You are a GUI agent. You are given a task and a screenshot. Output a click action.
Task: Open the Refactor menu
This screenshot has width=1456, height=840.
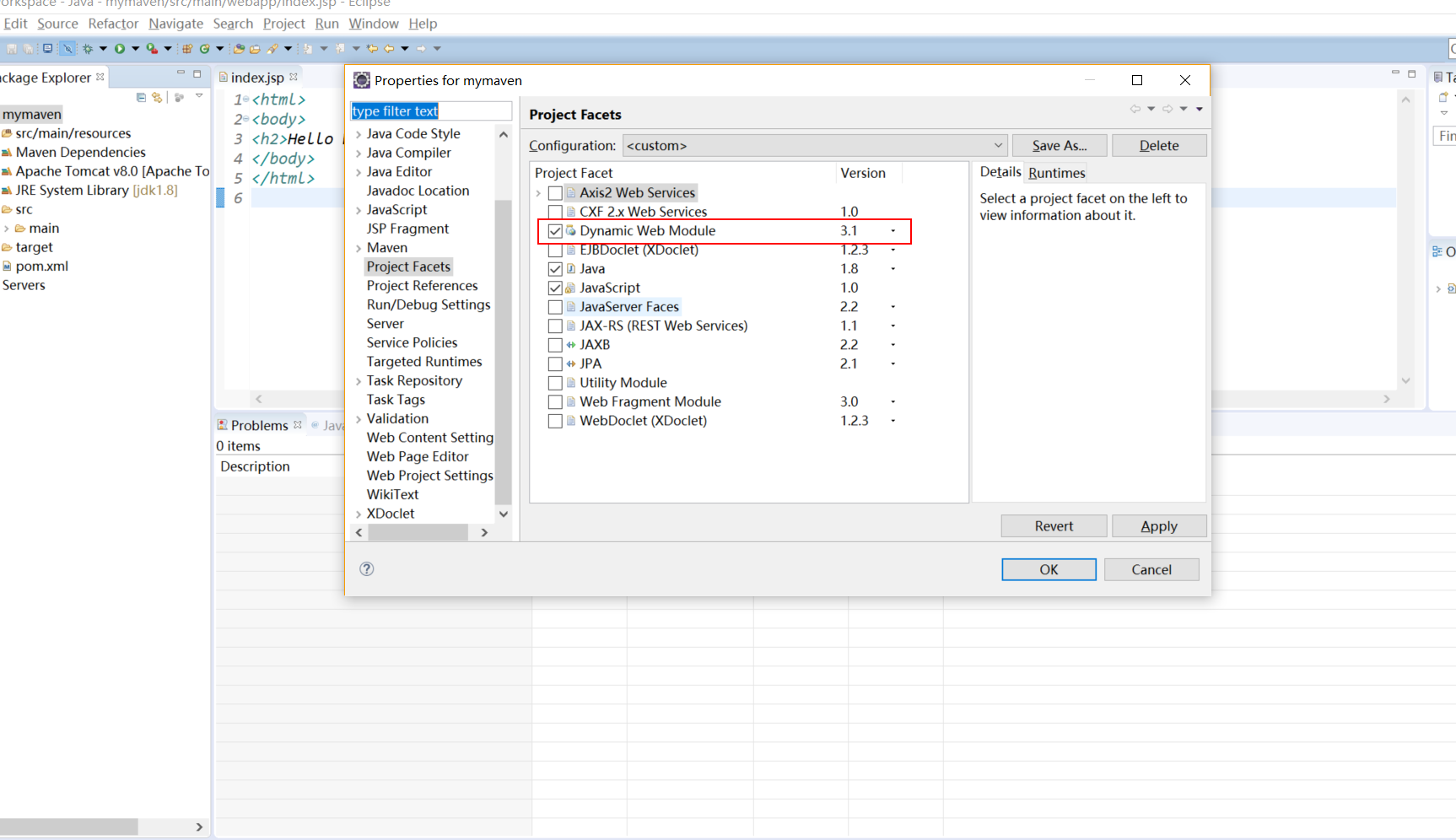113,24
